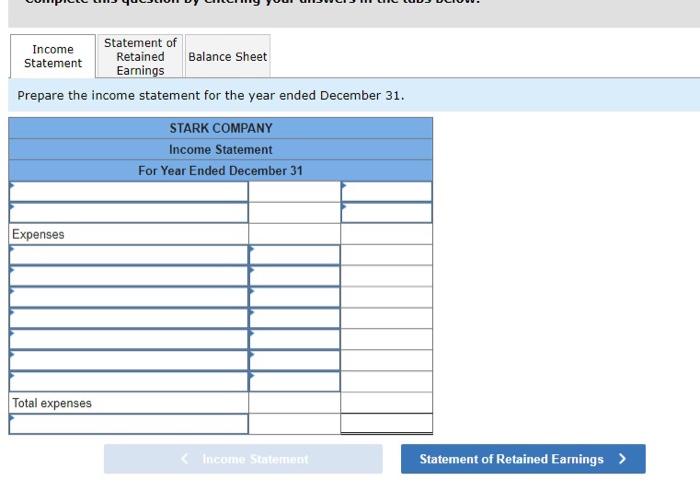Open the second expense name dropdown
700x481 pixels.
coord(129,276)
